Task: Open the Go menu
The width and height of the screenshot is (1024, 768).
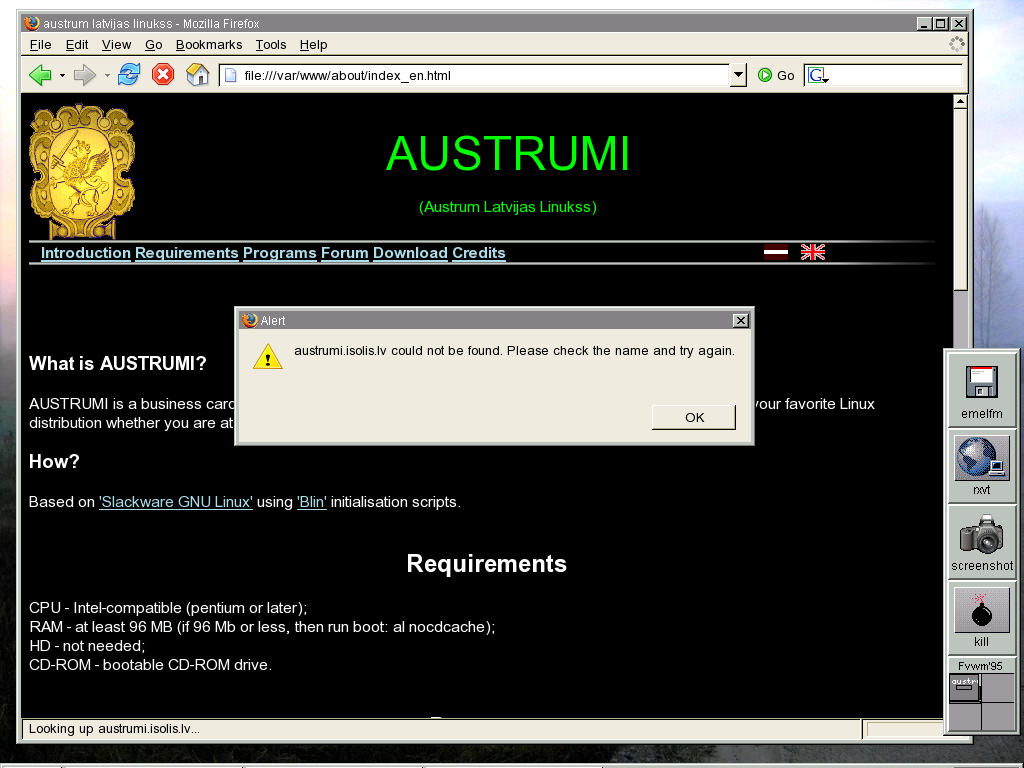Action: click(153, 44)
